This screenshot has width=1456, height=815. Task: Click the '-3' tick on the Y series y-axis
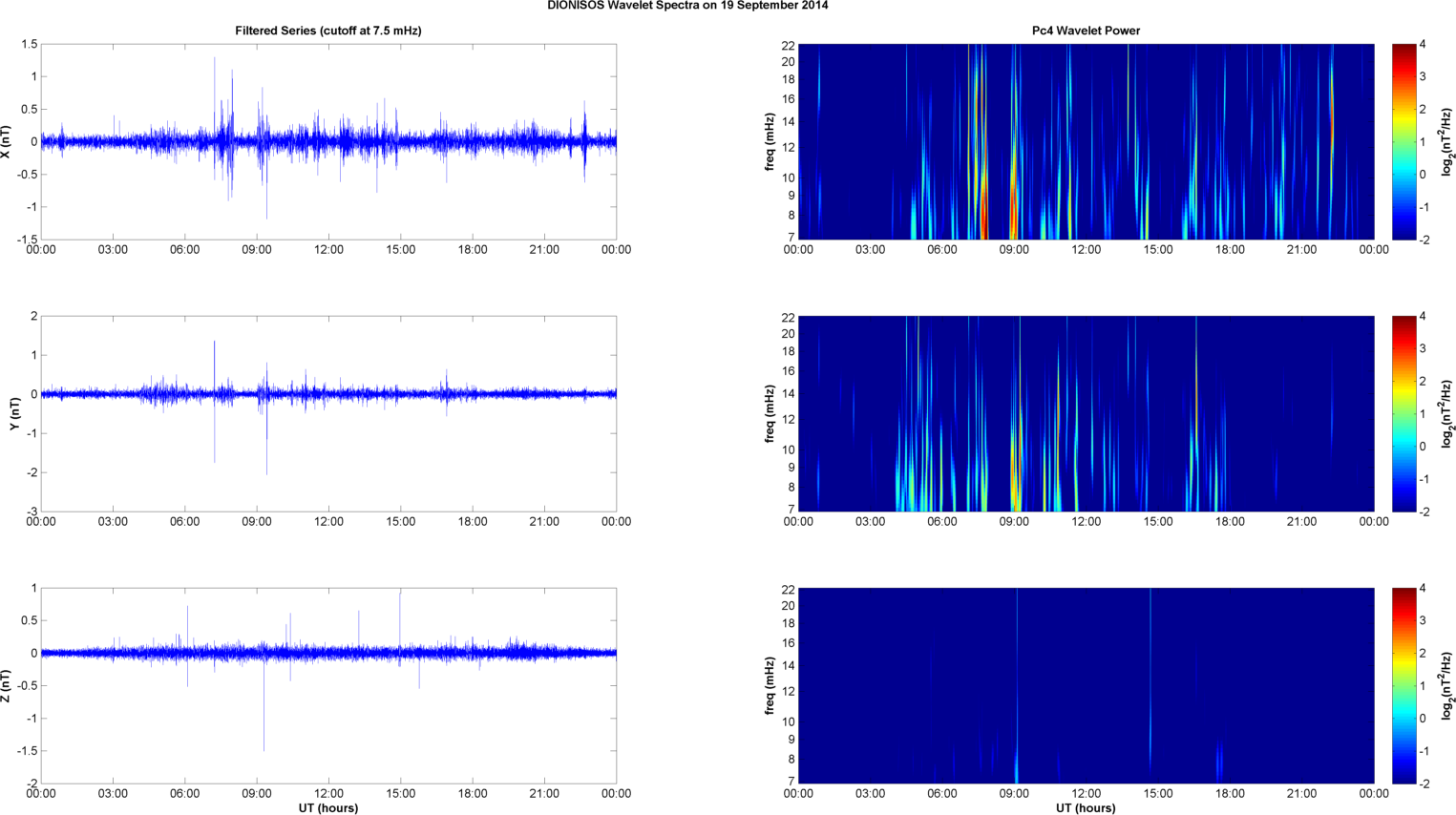(32, 512)
